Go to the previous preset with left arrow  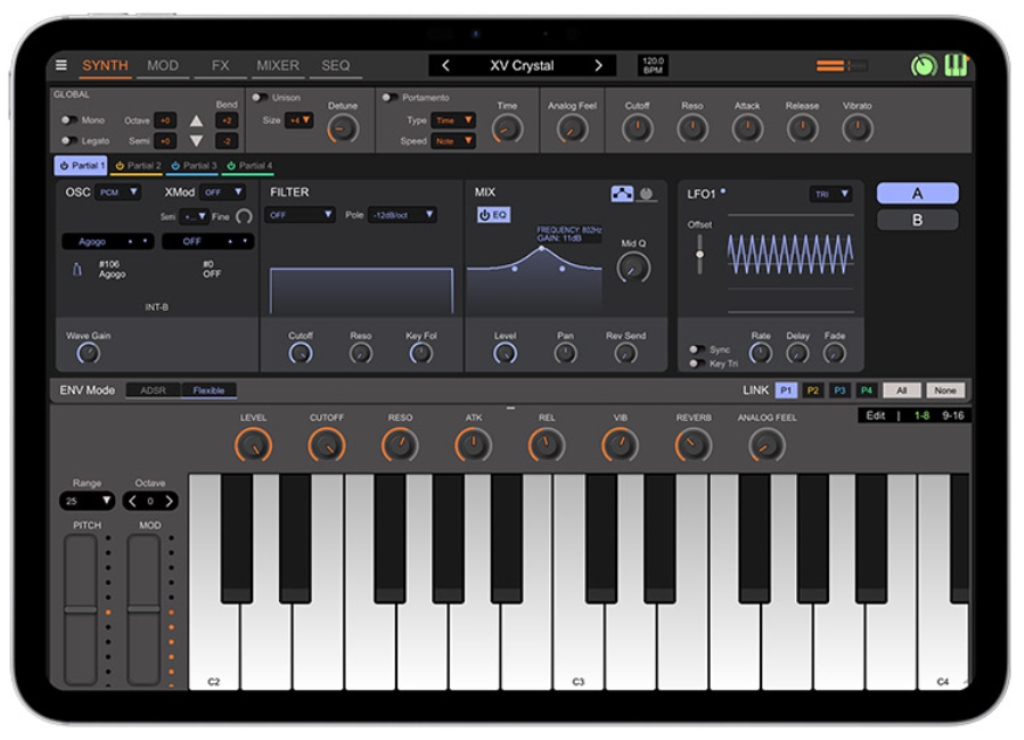pyautogui.click(x=446, y=66)
